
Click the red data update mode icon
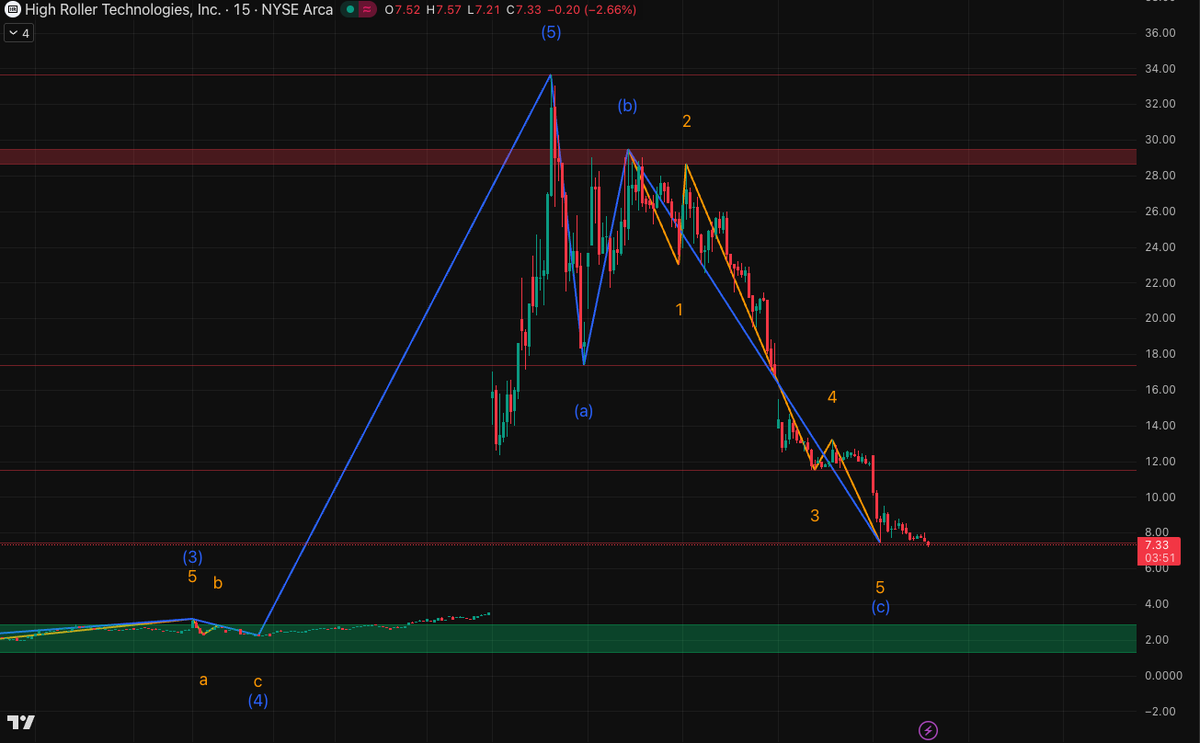tap(366, 9)
